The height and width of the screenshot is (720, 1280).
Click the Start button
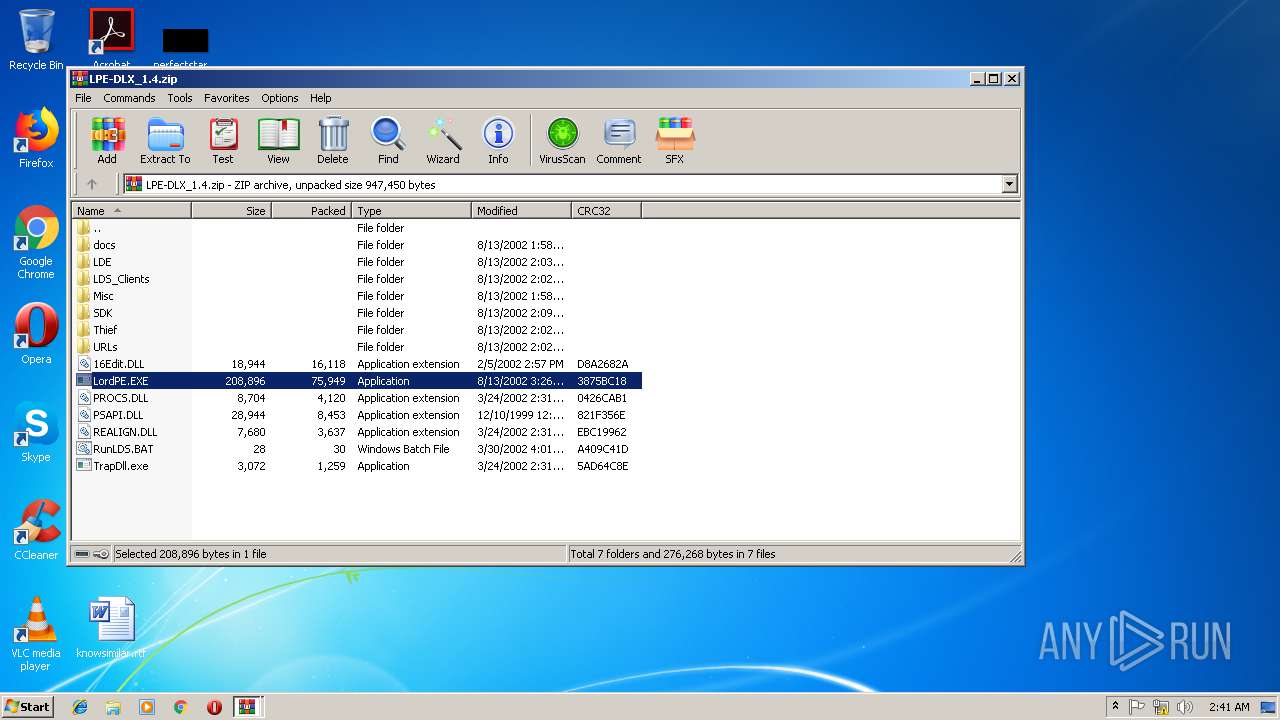coord(27,706)
